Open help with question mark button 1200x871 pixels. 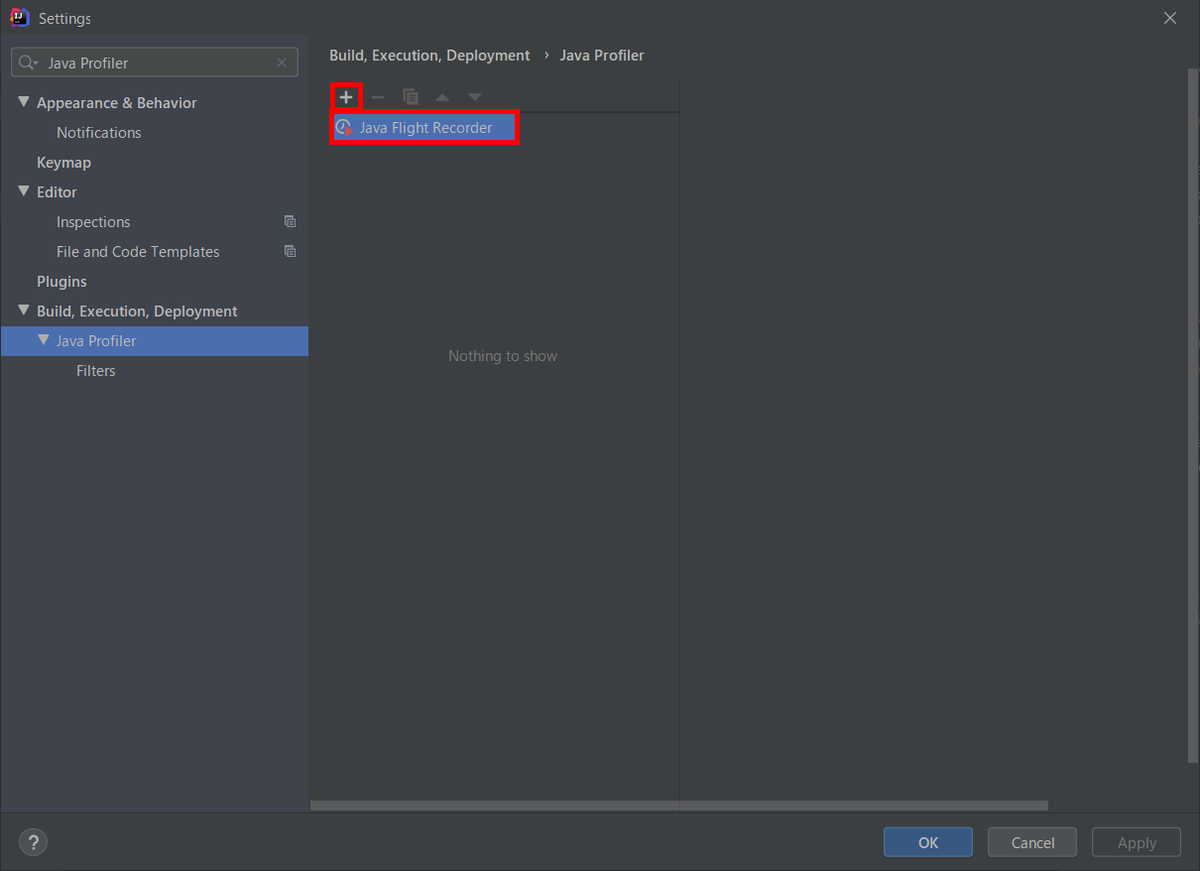point(33,842)
